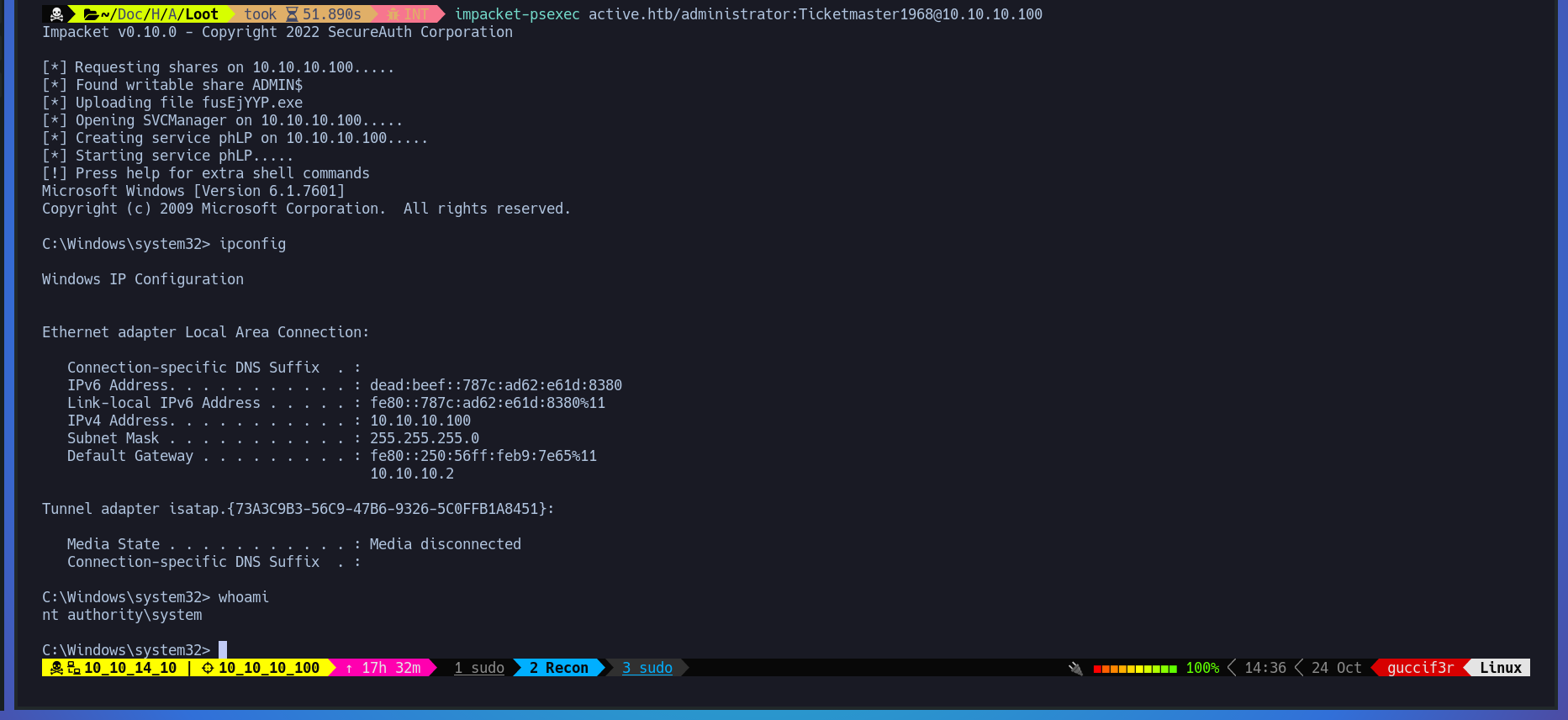Click the link-local address fe80::787c:ad62:e61d:8380%11
This screenshot has height=720, width=1568.
pyautogui.click(x=488, y=403)
